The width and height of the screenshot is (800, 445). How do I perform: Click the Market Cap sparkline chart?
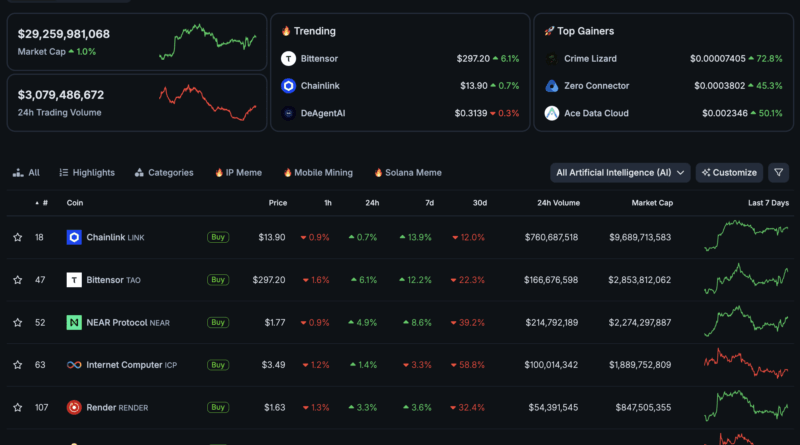tap(207, 42)
